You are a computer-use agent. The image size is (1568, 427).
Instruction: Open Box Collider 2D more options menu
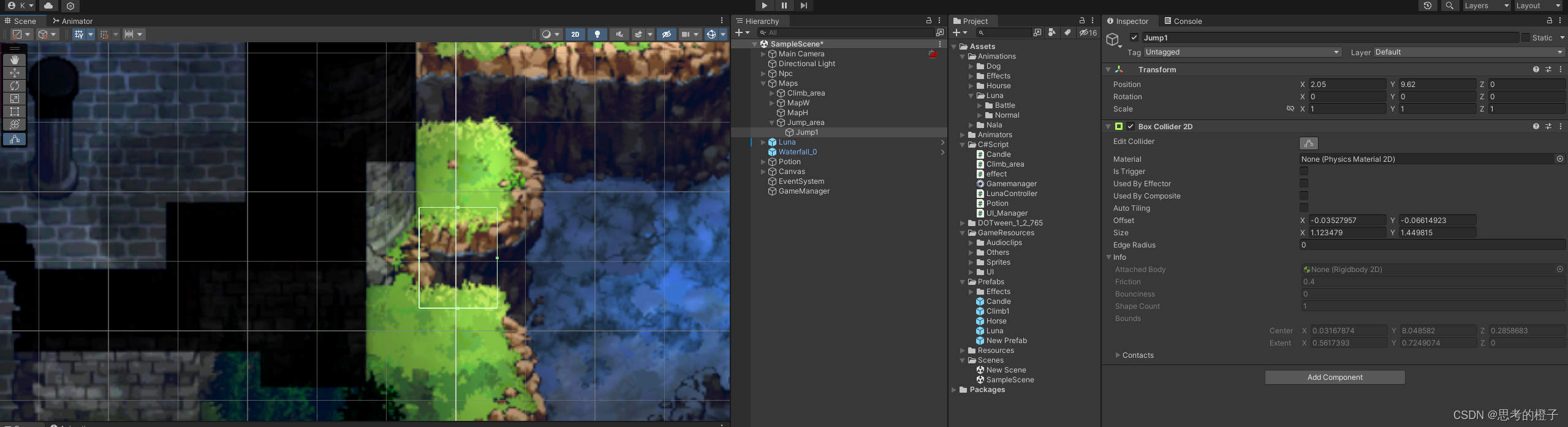pyautogui.click(x=1560, y=126)
